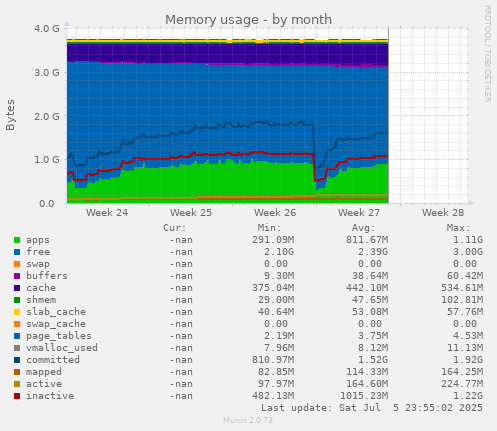Click the 'vmalloc_used' legend label
Image resolution: width=497 pixels, height=431 pixels.
(x=62, y=348)
